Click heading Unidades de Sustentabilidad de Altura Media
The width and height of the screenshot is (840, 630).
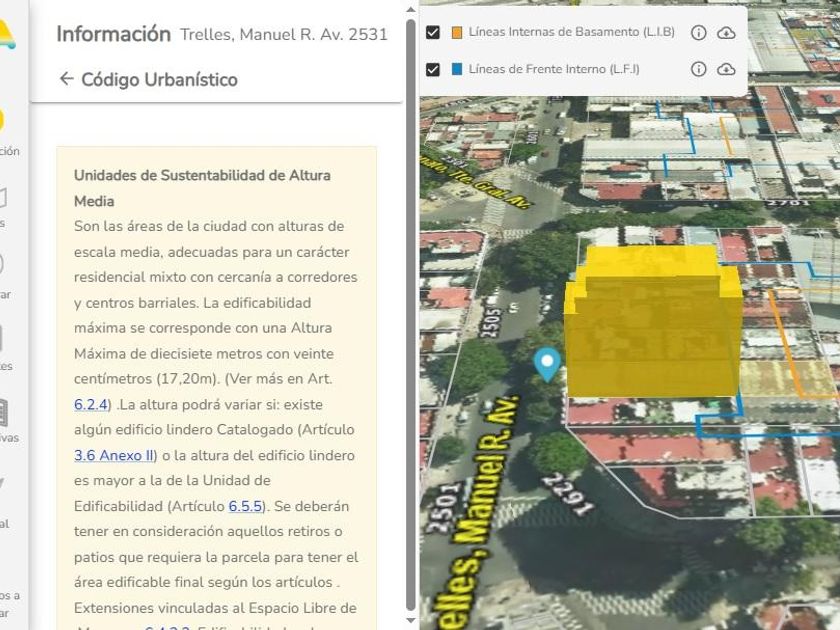pos(202,188)
